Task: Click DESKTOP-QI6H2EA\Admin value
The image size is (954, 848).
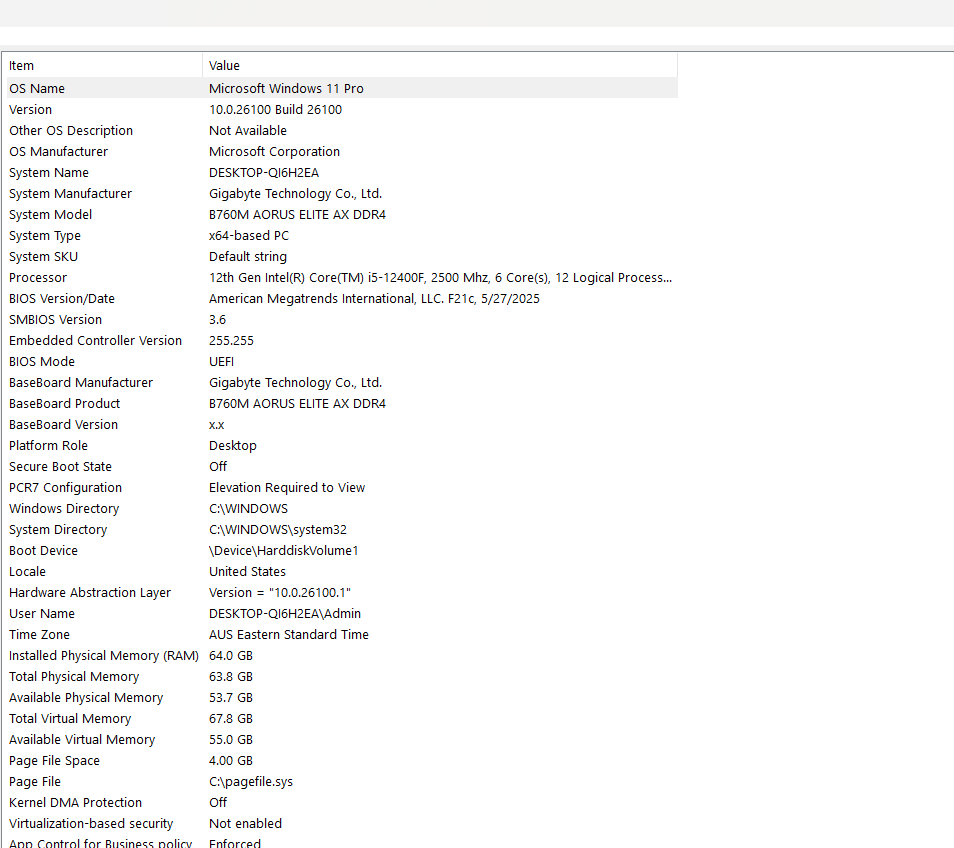Action: click(285, 613)
